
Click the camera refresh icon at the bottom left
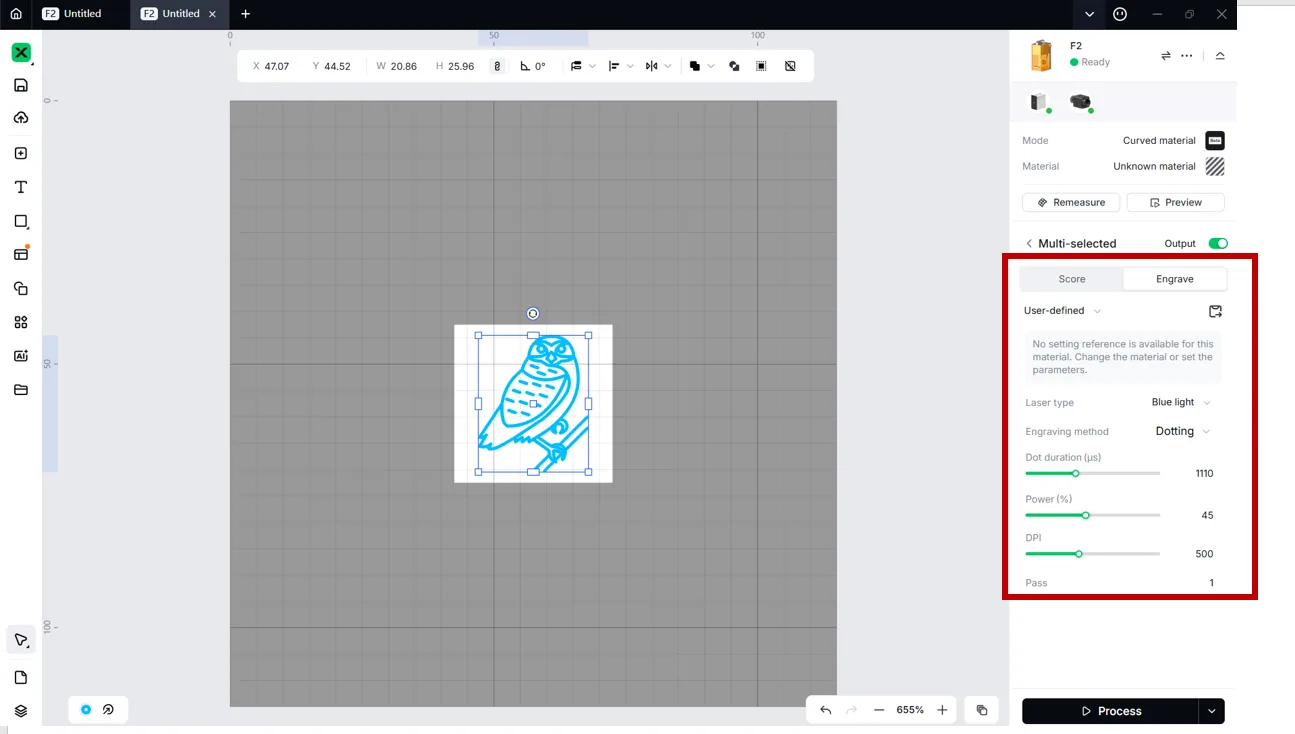(x=108, y=710)
